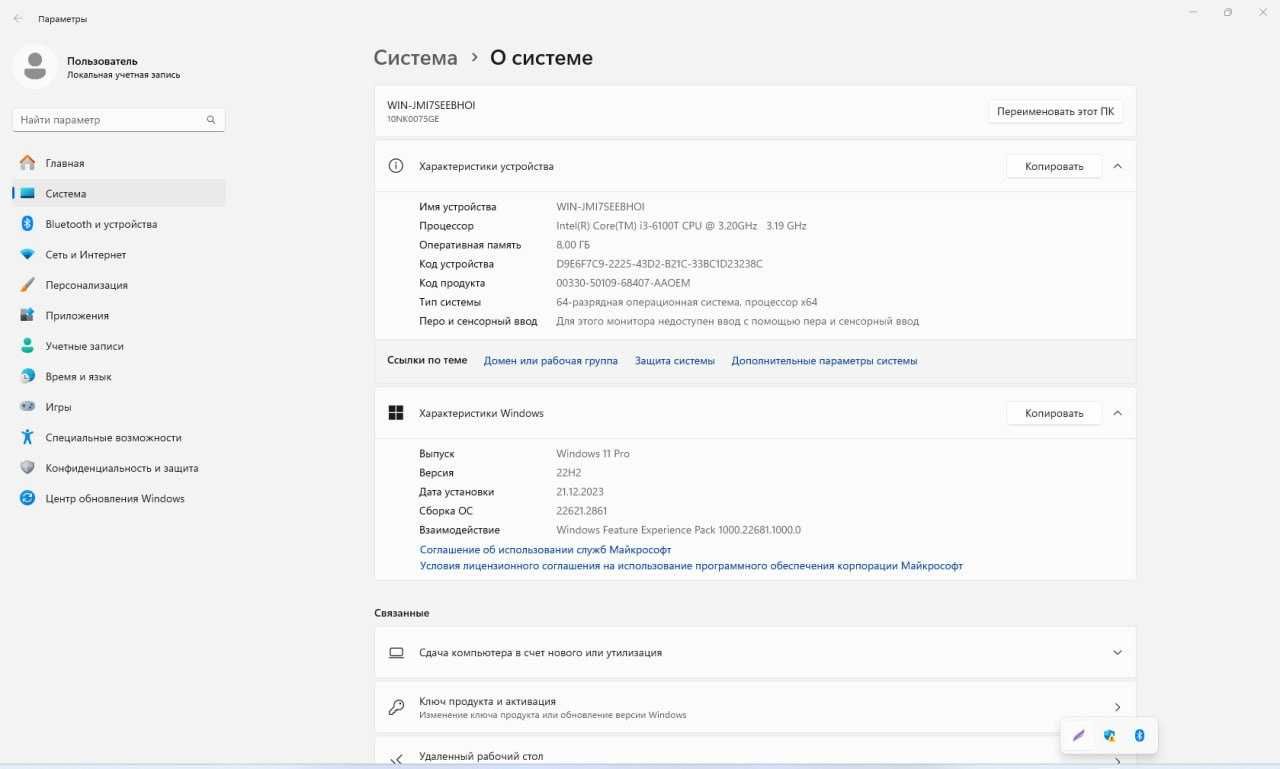Image resolution: width=1280 pixels, height=769 pixels.
Task: Click the 64-разрядная операционная система text
Action: tap(686, 302)
